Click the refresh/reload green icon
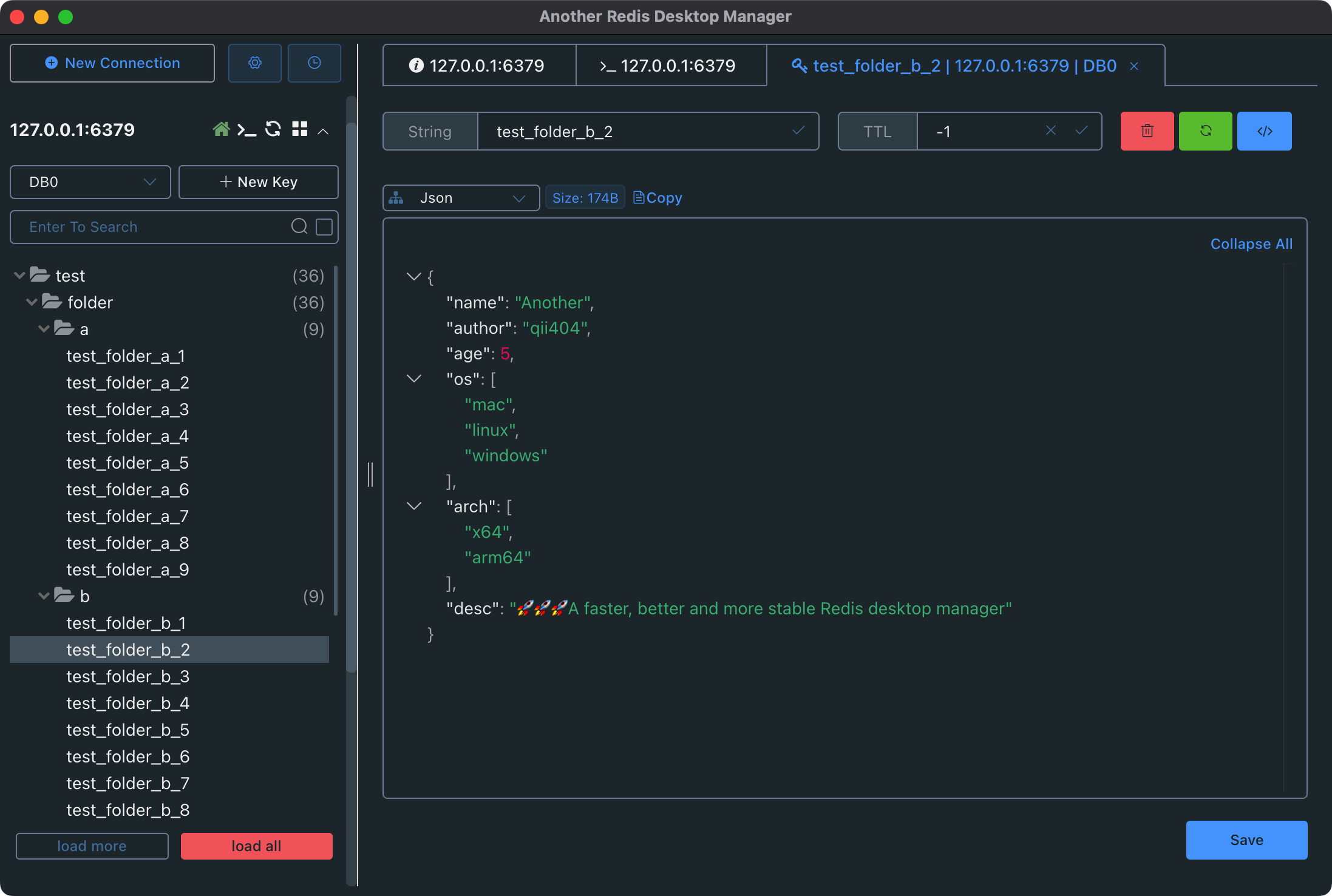1332x896 pixels. point(1205,131)
